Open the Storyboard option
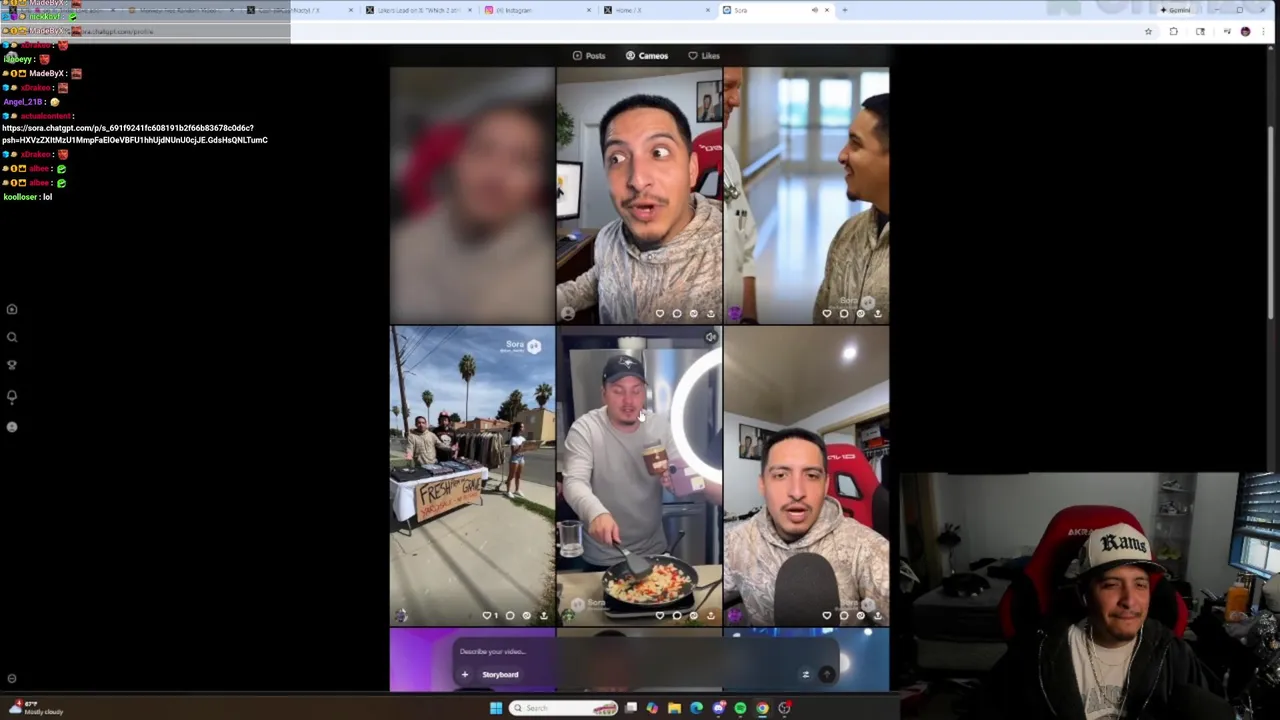Screen dimensions: 1280x720 point(500,675)
